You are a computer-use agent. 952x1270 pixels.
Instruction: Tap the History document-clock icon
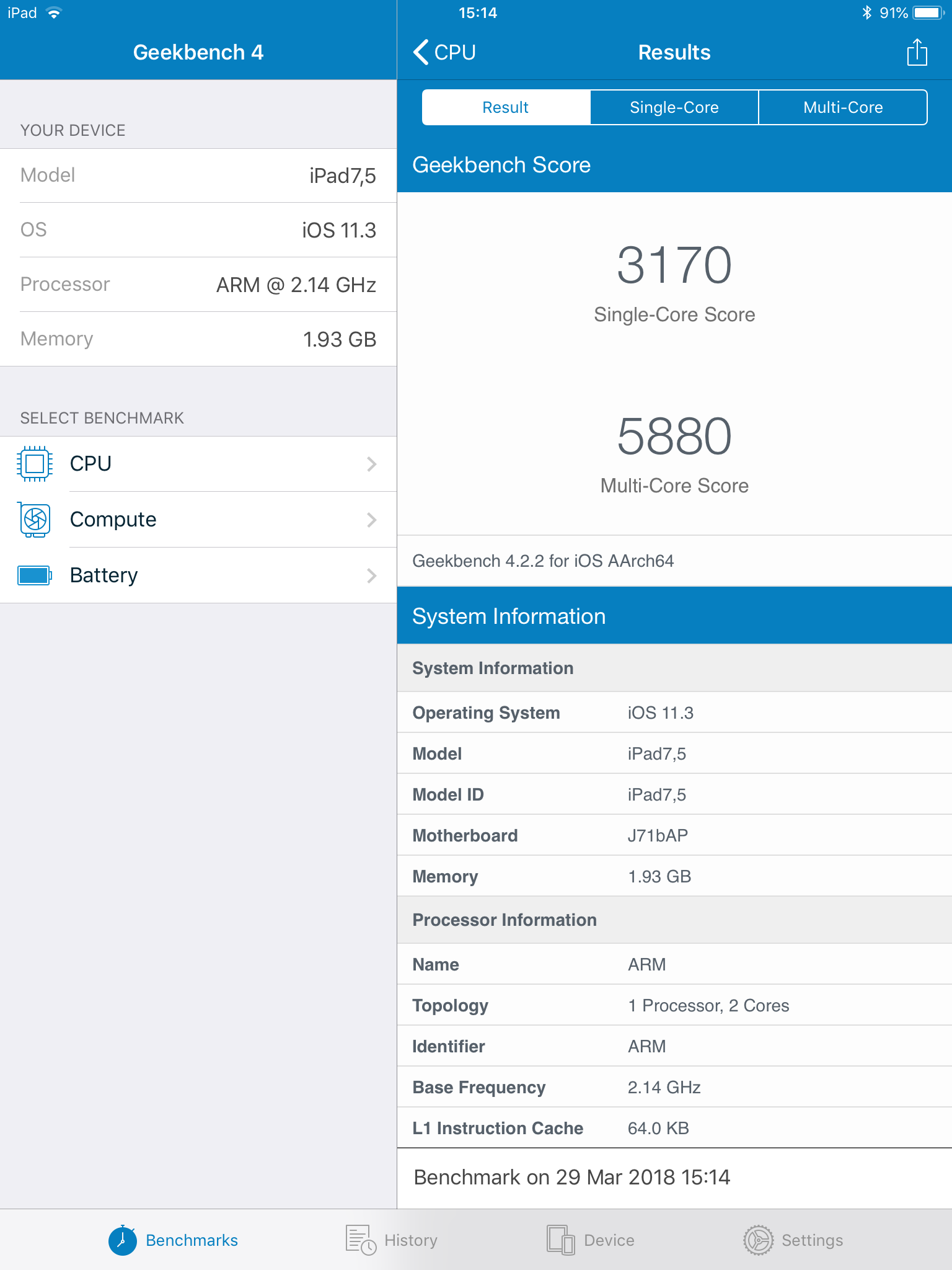360,1240
